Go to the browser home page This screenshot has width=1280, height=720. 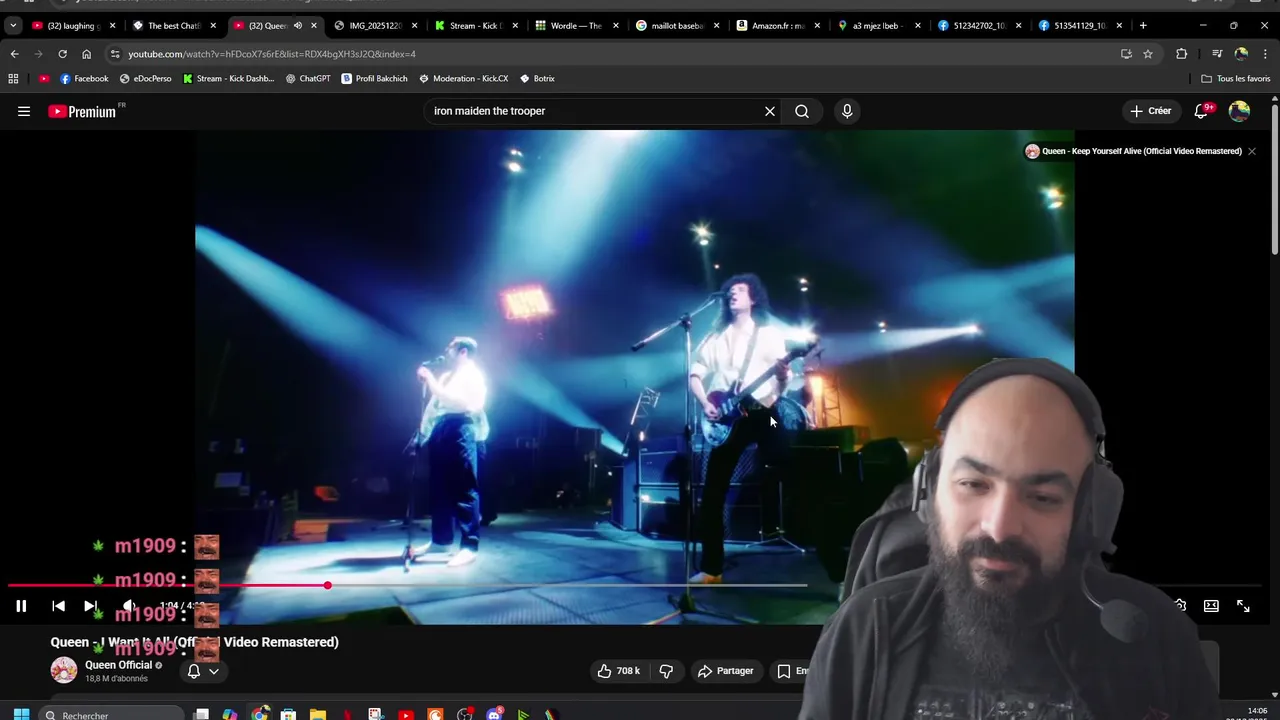pos(86,54)
